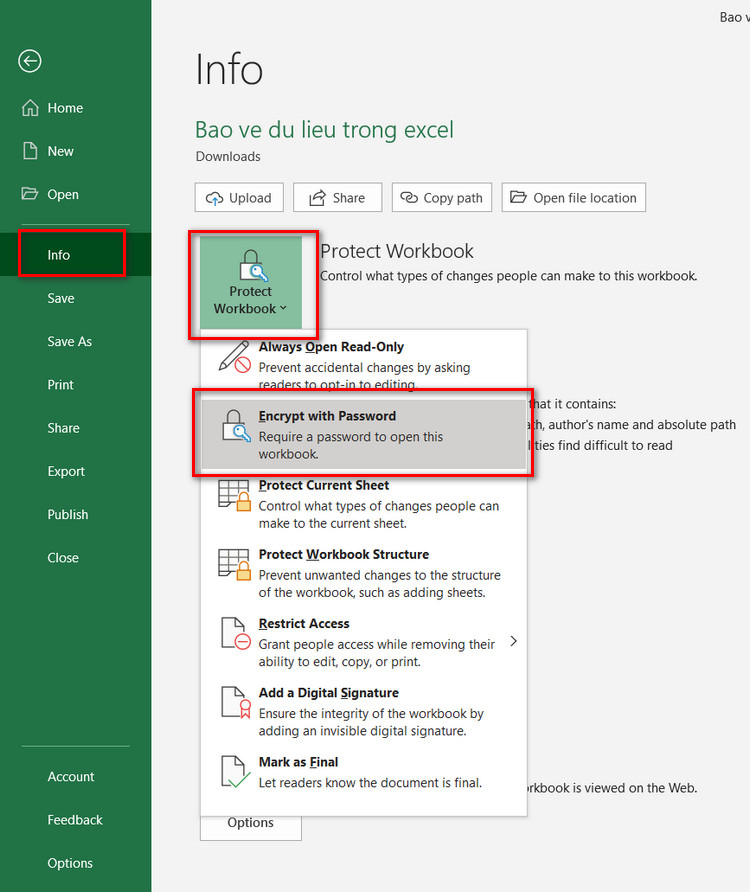
Task: Choose Save in the sidebar
Action: [76, 298]
